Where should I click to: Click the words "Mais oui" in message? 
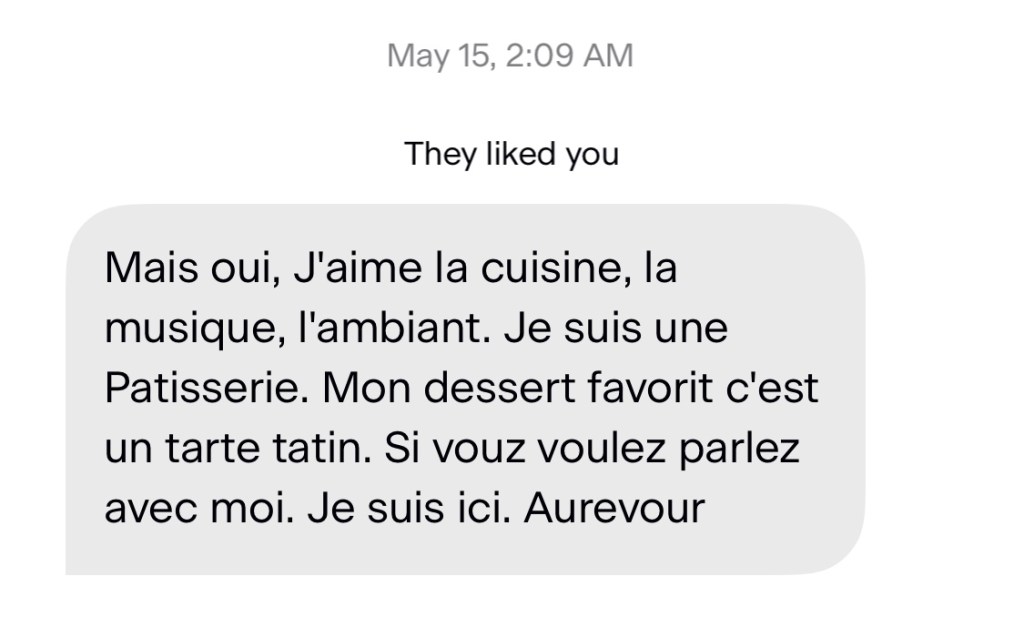[x=186, y=270]
